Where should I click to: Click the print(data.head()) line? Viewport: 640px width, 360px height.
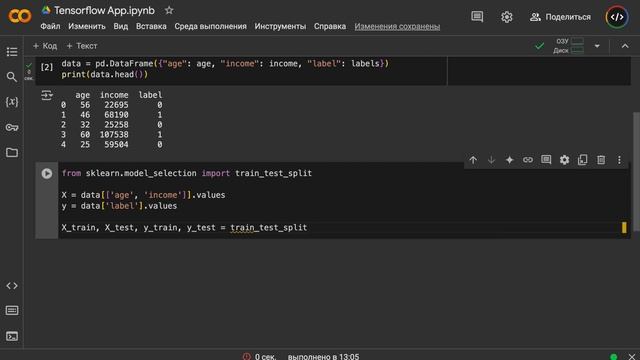coord(104,75)
